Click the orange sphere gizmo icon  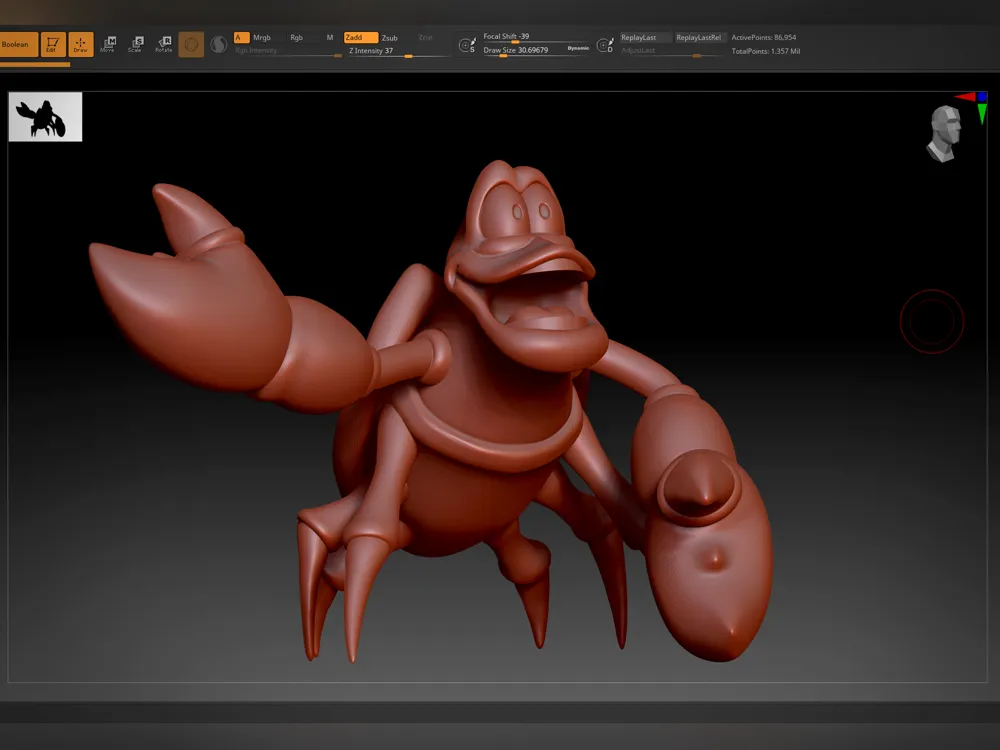191,45
